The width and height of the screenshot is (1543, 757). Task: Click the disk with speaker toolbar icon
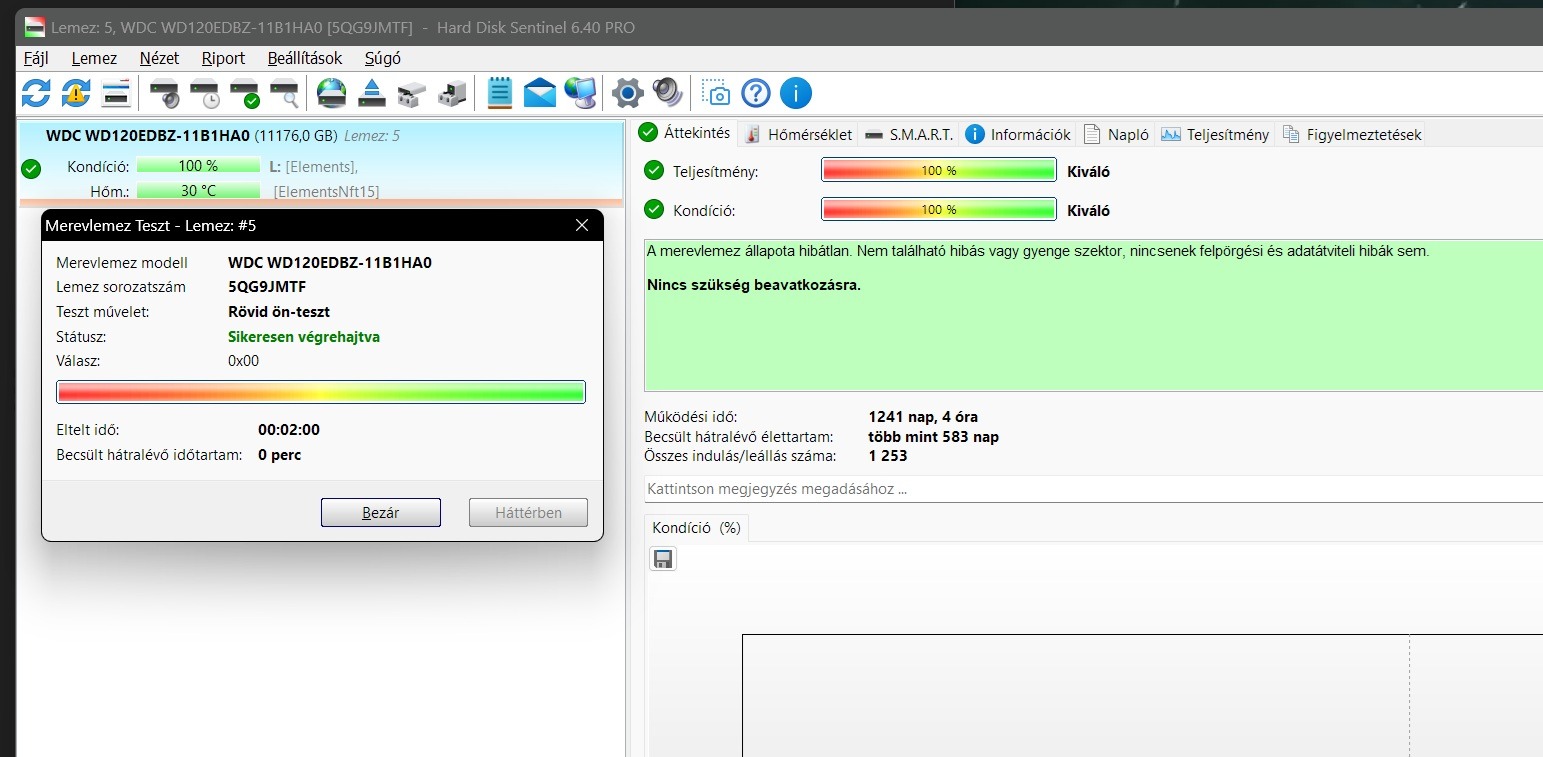[165, 93]
